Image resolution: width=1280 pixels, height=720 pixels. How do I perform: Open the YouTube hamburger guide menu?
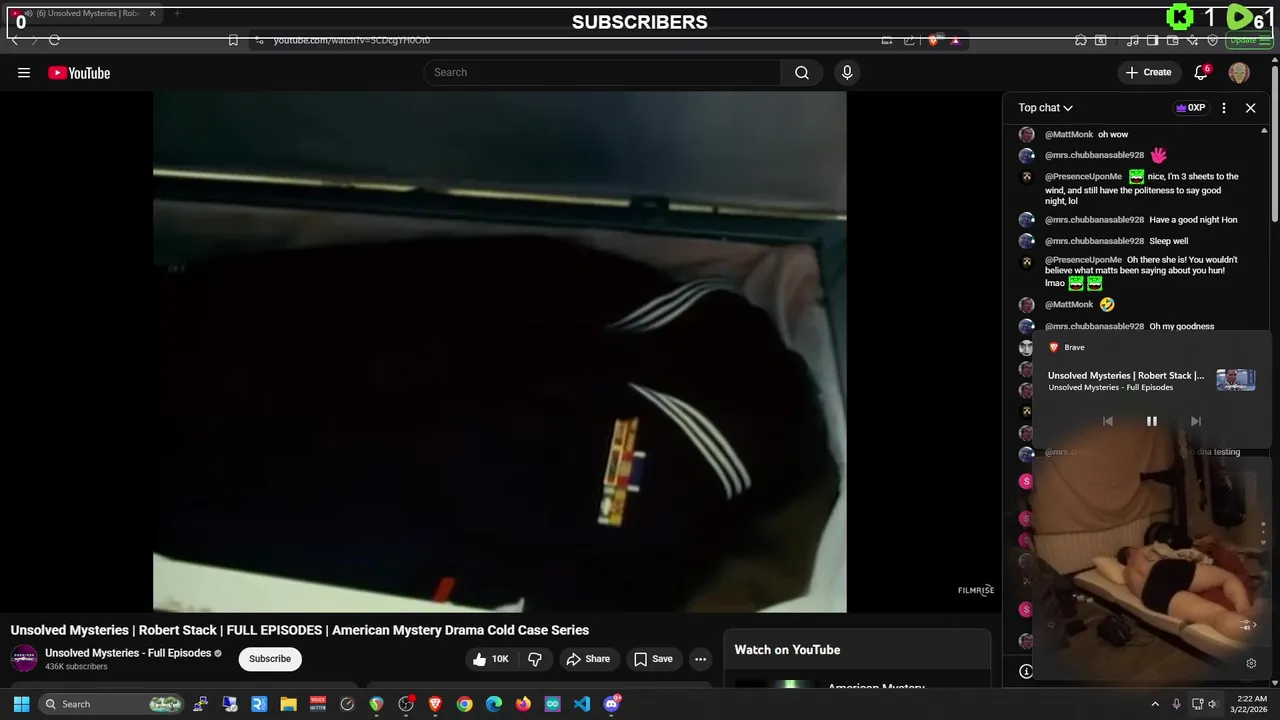[x=24, y=72]
